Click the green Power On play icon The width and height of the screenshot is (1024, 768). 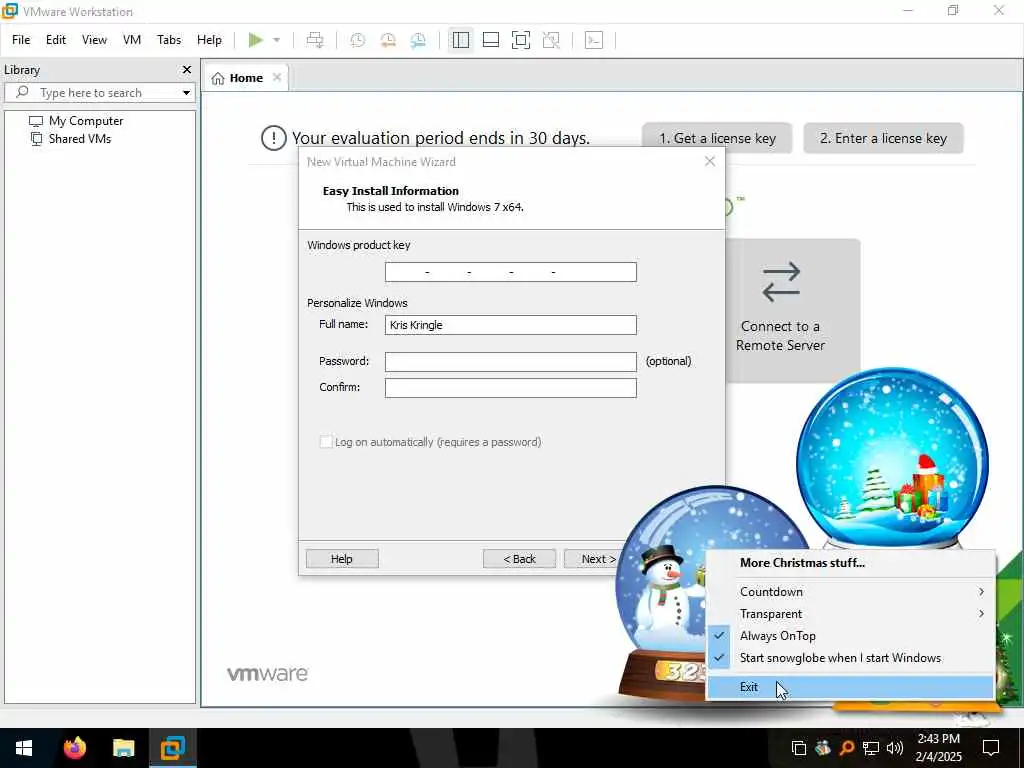tap(255, 40)
